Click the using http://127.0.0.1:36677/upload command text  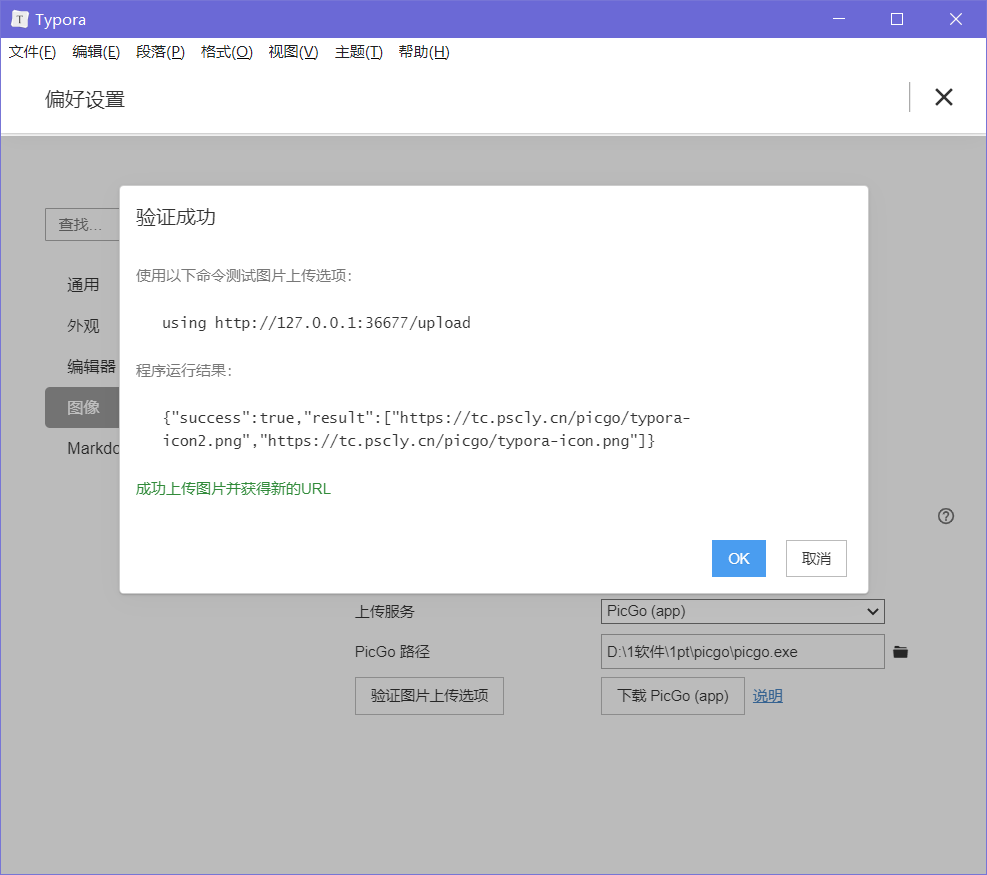click(316, 323)
